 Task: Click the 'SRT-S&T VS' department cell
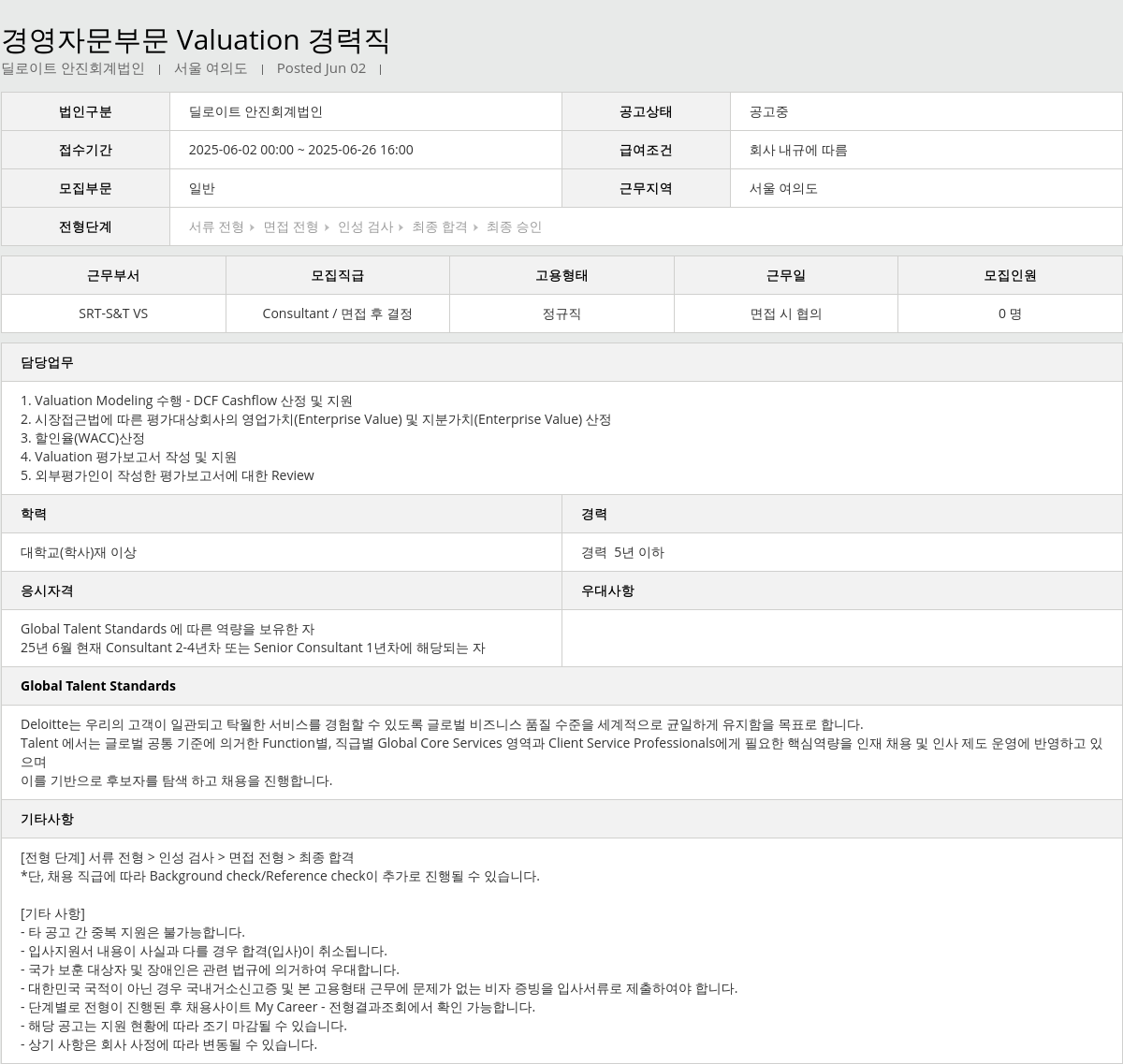tap(113, 313)
